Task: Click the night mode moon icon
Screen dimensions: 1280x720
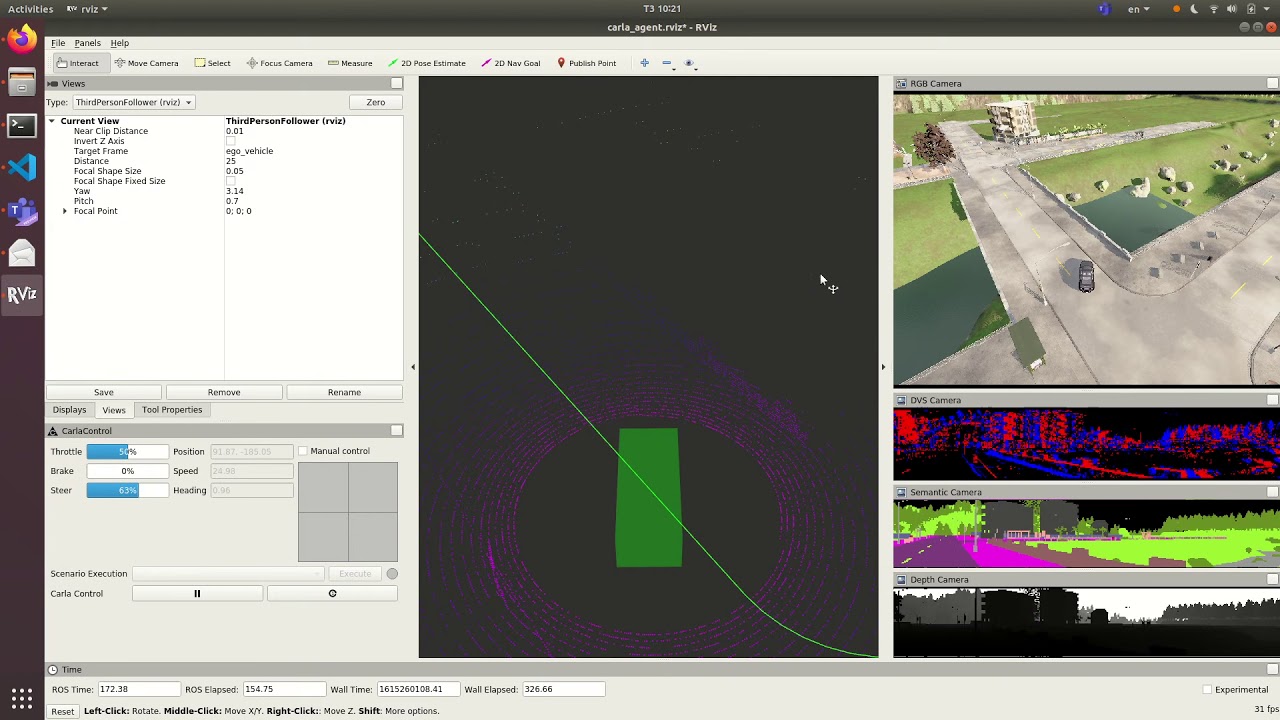Action: [x=1195, y=9]
